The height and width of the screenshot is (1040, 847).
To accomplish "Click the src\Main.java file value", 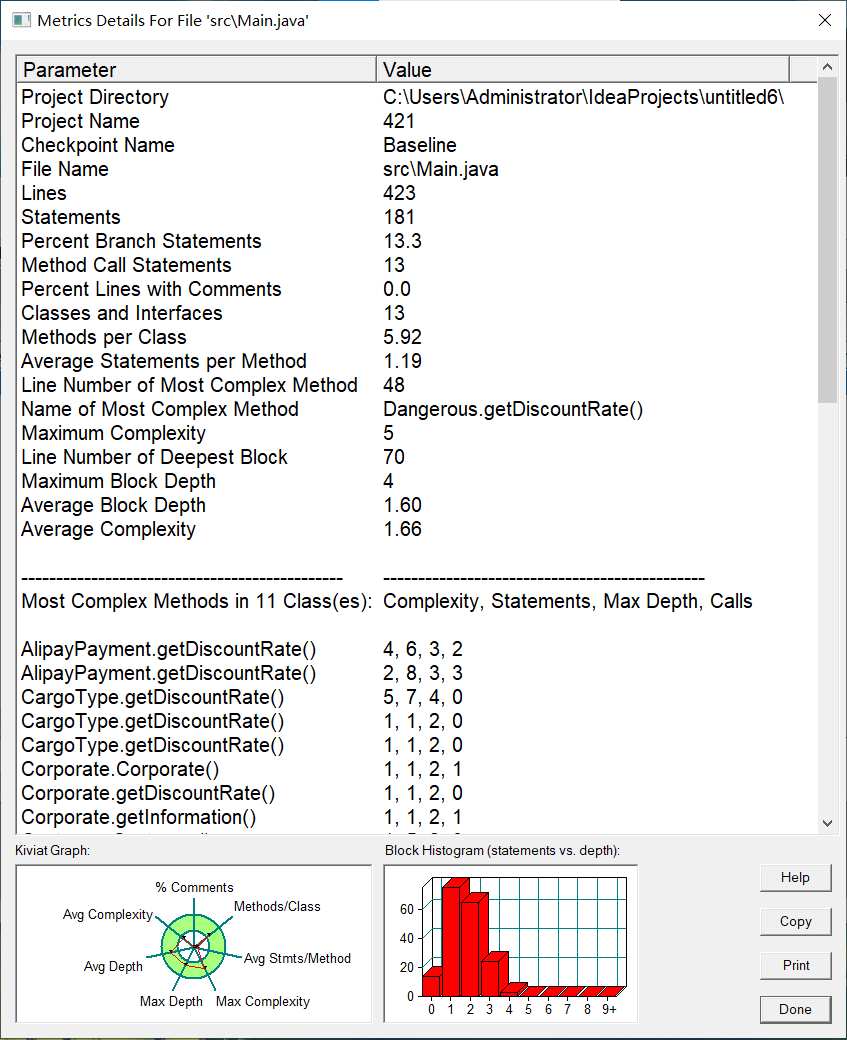I will click(440, 168).
